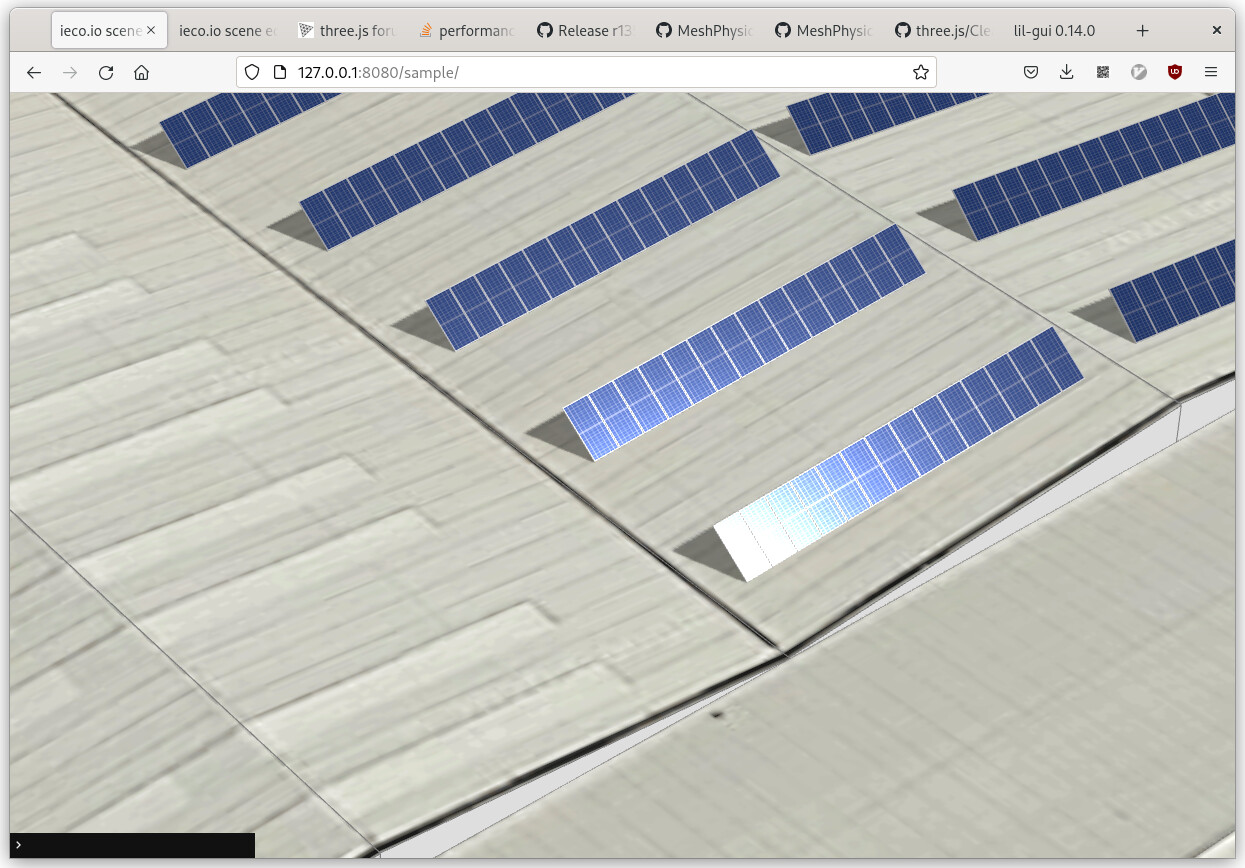Expand the collapsed lil-gui panel chevron
This screenshot has width=1245, height=868.
point(18,845)
